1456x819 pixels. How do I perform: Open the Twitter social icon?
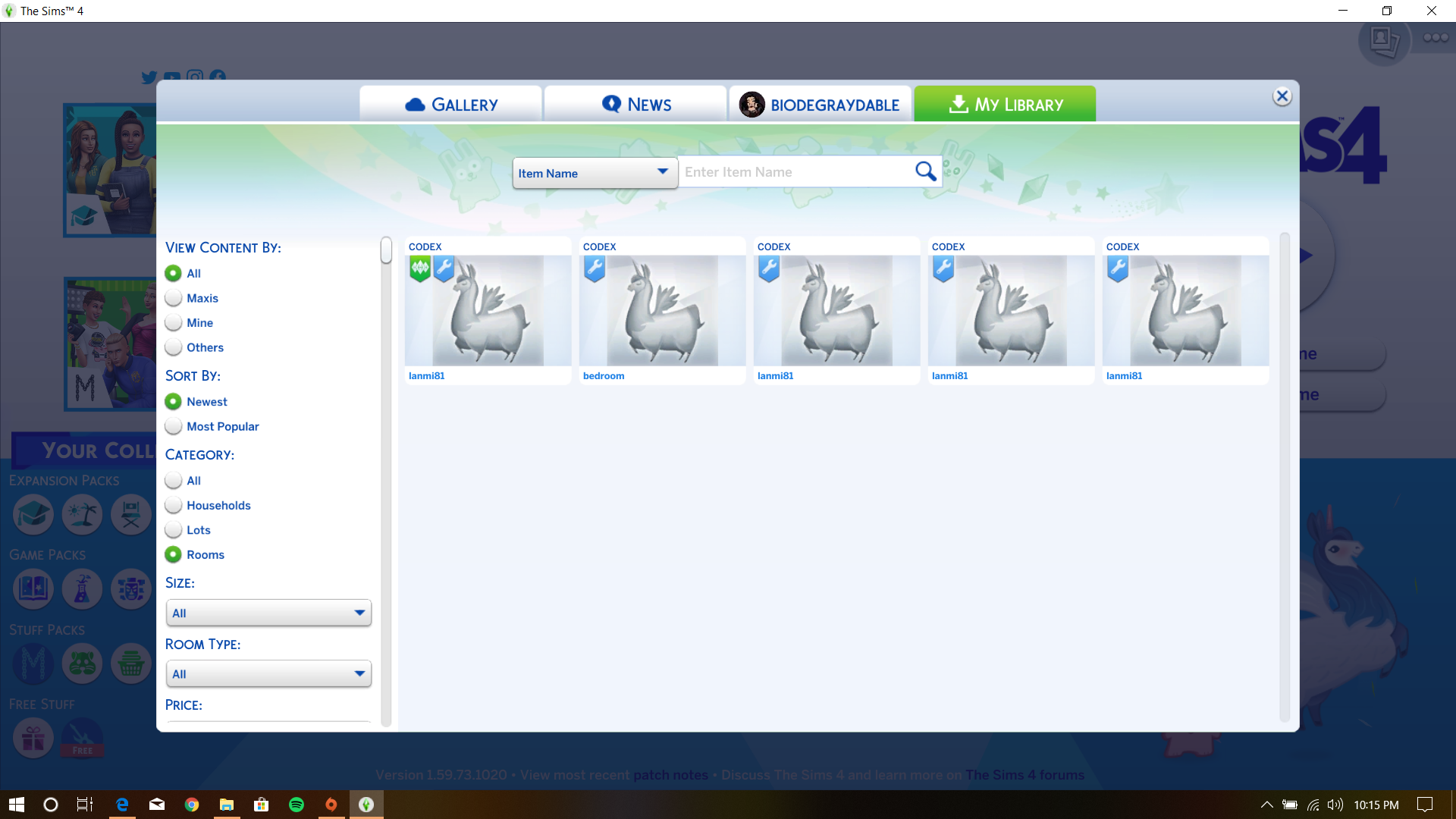[x=149, y=77]
